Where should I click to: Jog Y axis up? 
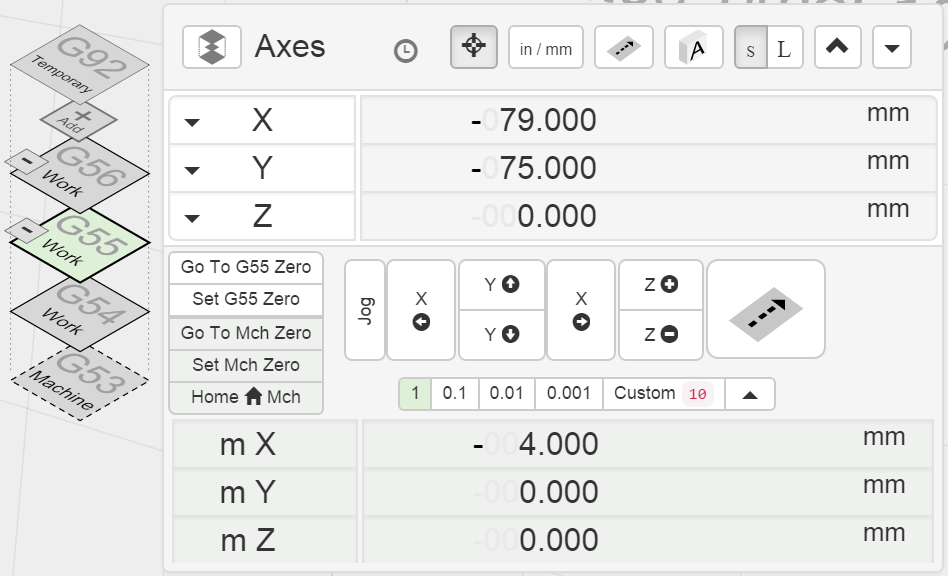pyautogui.click(x=501, y=285)
